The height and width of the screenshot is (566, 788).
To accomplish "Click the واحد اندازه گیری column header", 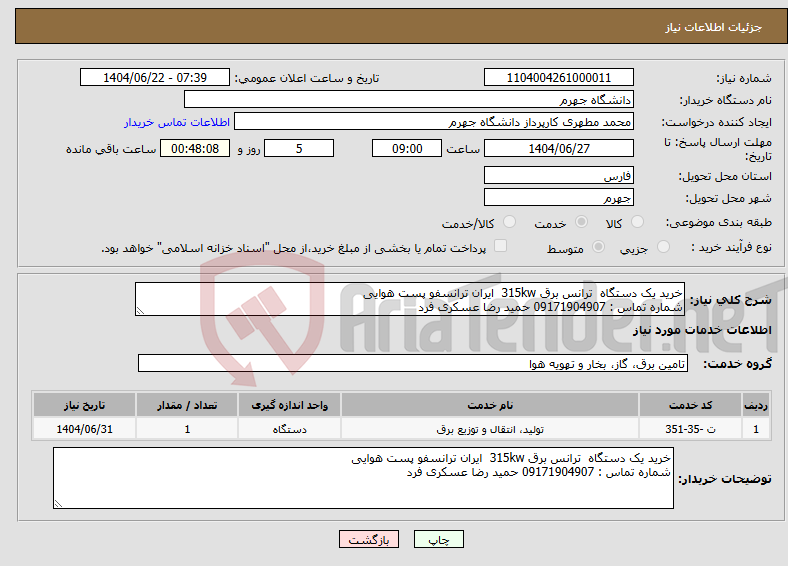I will [x=289, y=405].
